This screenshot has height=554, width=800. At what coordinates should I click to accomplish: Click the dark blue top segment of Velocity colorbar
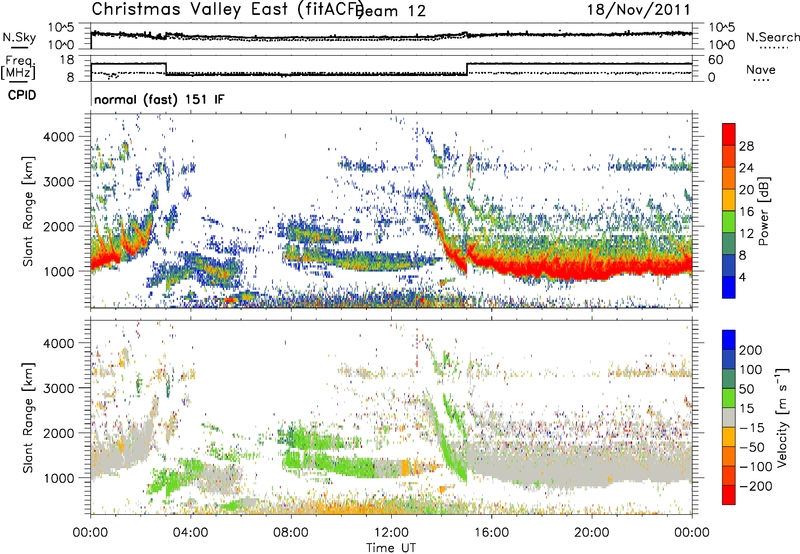click(729, 340)
